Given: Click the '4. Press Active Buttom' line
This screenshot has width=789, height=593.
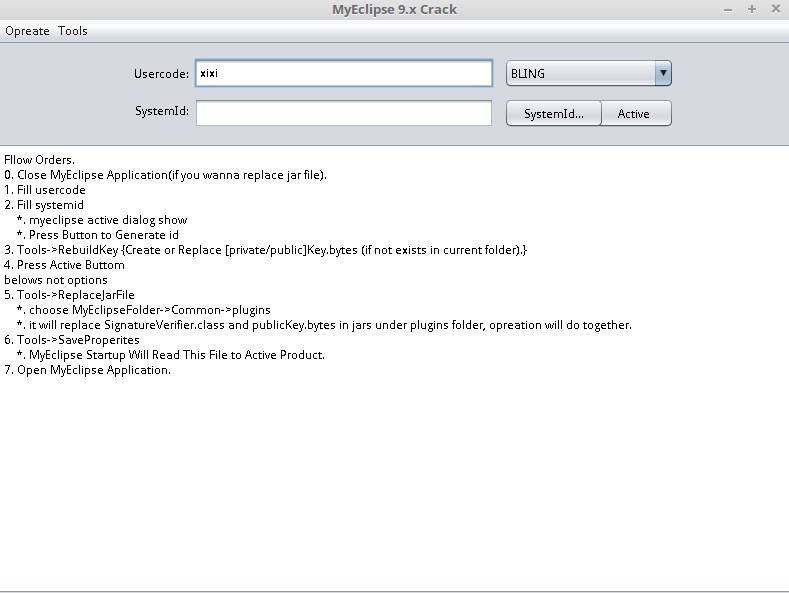Looking at the screenshot, I should point(64,265).
